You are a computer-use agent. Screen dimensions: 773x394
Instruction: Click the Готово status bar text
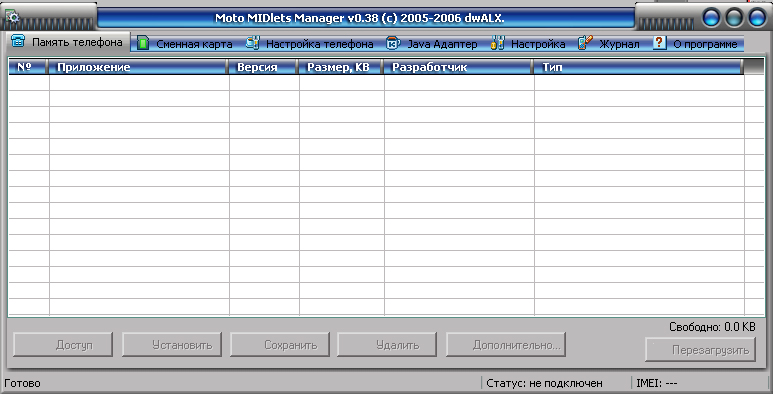23,383
